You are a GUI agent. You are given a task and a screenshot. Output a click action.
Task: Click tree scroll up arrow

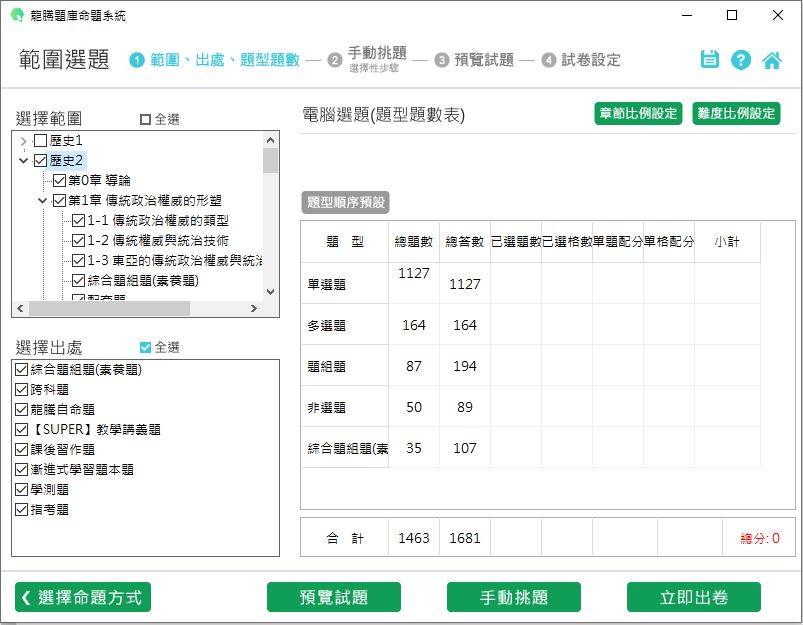pos(270,140)
